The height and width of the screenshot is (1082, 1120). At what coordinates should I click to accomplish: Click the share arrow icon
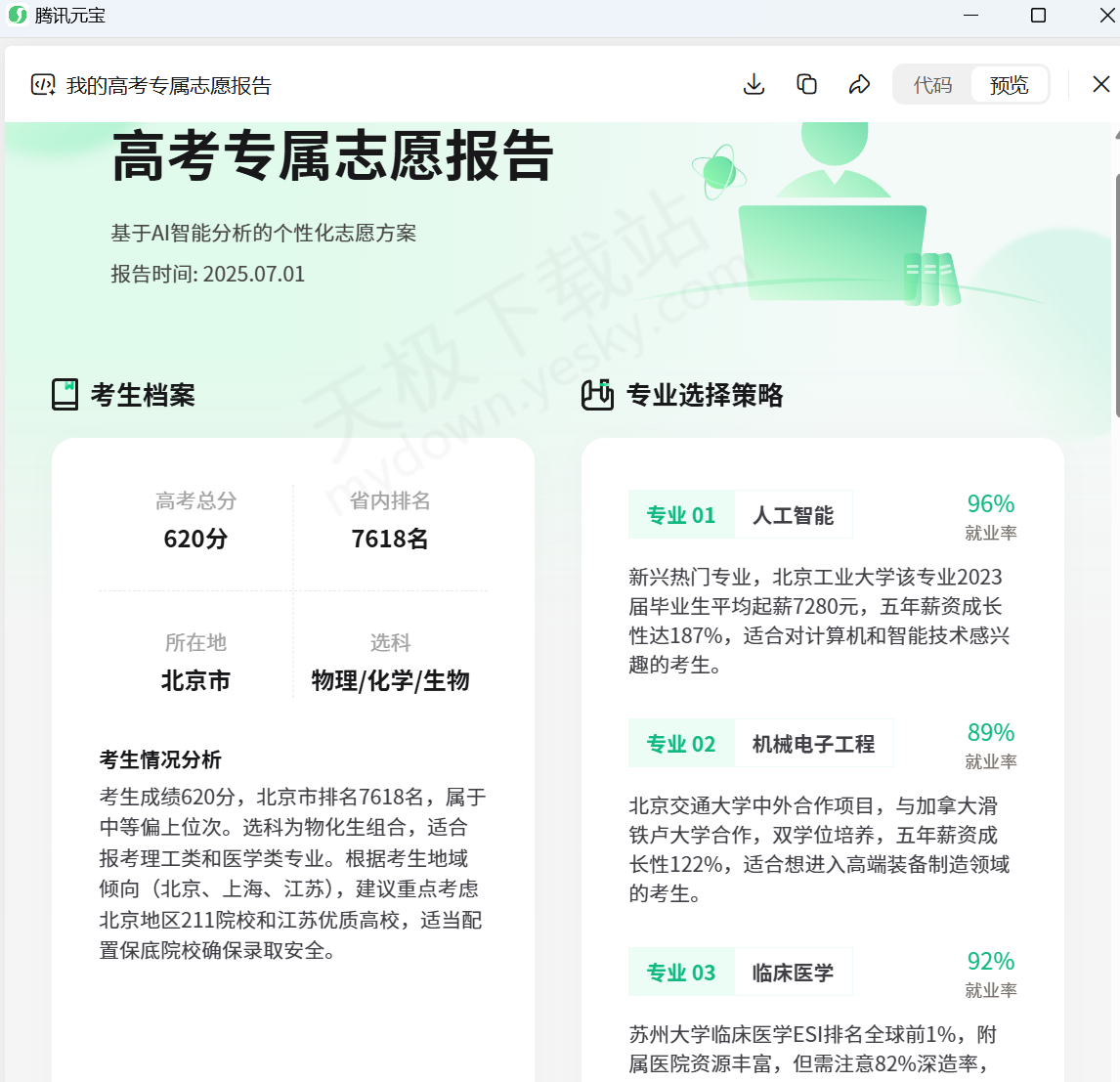pos(859,85)
